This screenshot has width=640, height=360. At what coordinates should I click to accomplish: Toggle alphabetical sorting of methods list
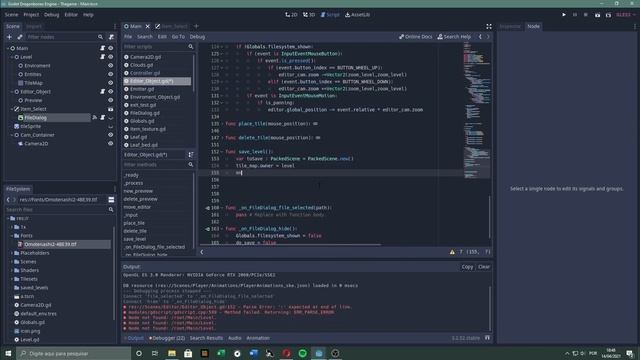pyautogui.click(x=191, y=155)
